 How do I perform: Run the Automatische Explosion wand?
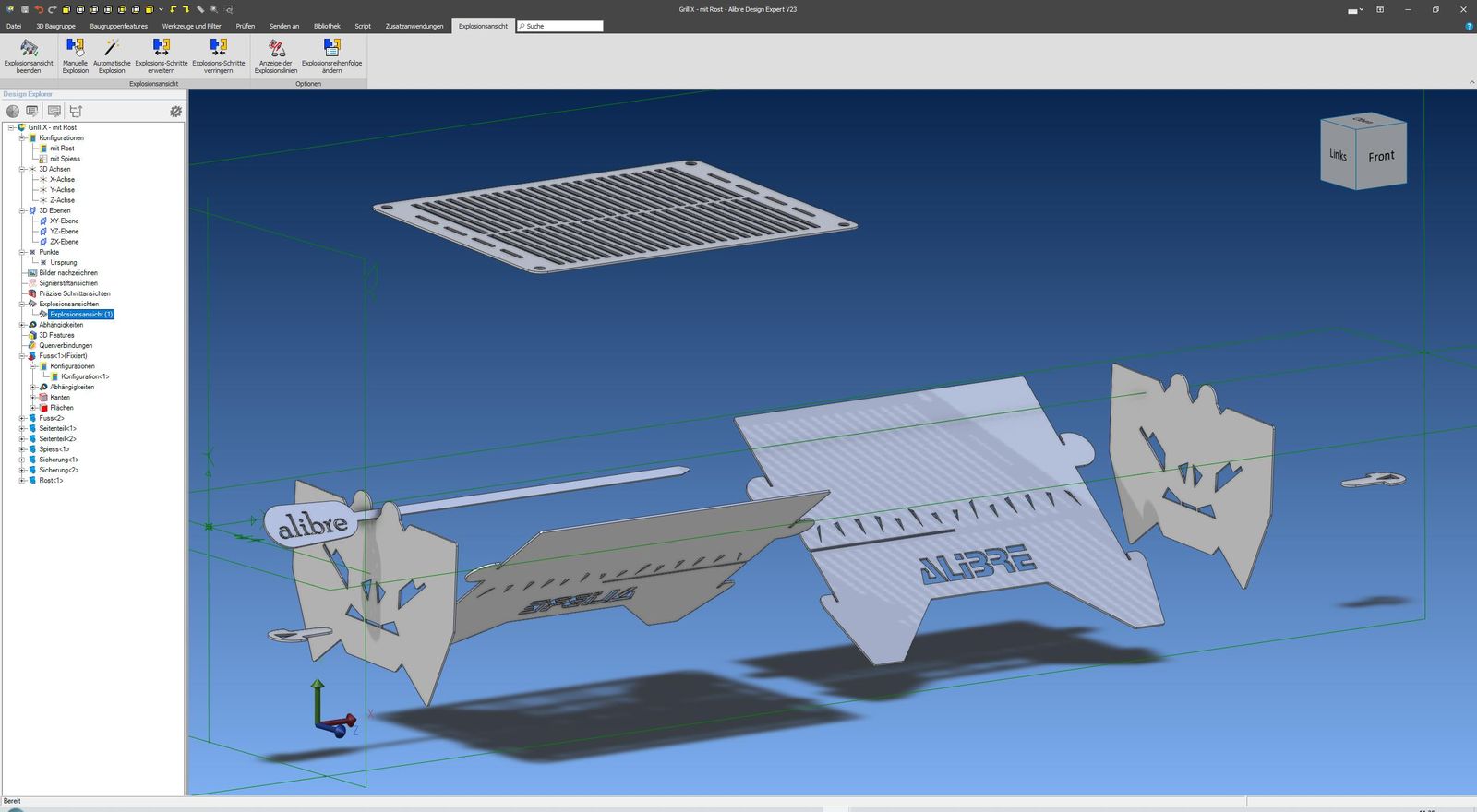pyautogui.click(x=112, y=47)
